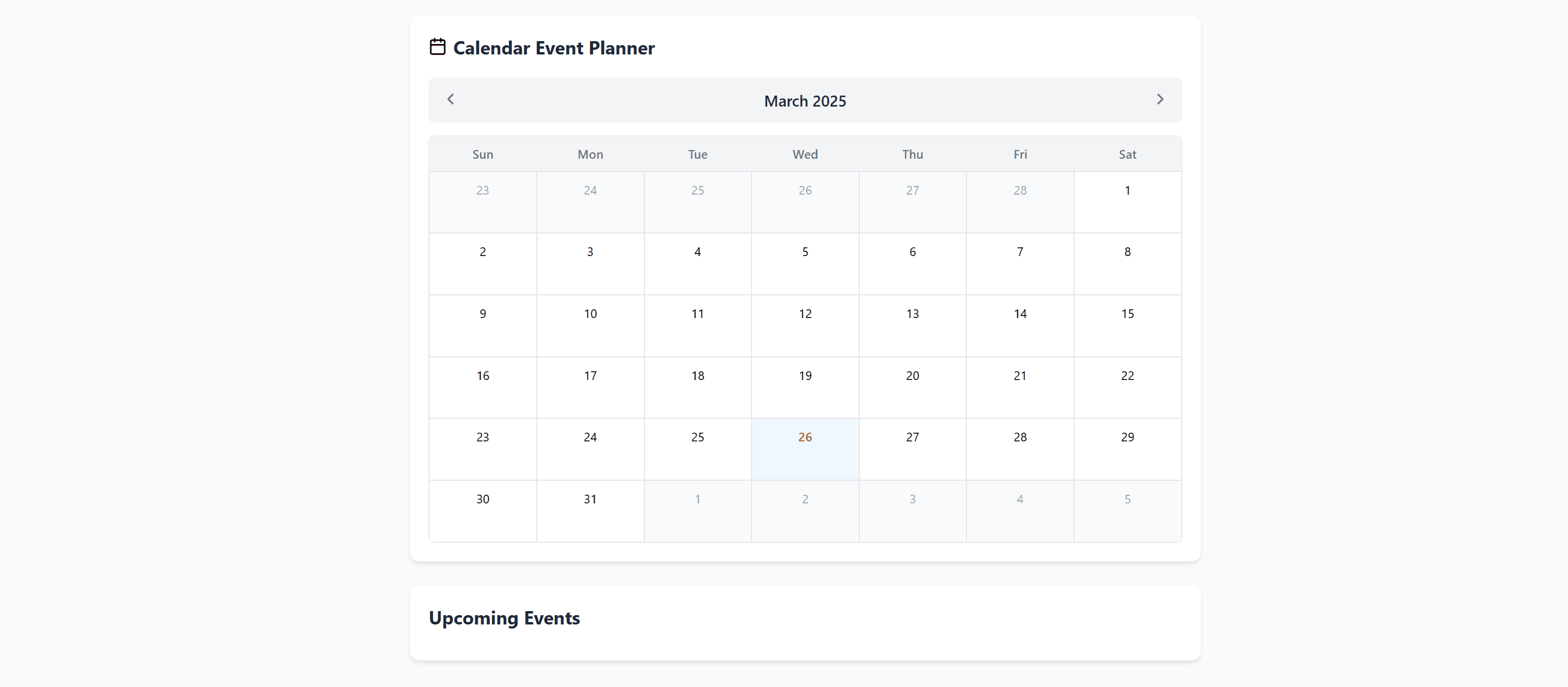Select March 22 Saturday cell

1127,388
